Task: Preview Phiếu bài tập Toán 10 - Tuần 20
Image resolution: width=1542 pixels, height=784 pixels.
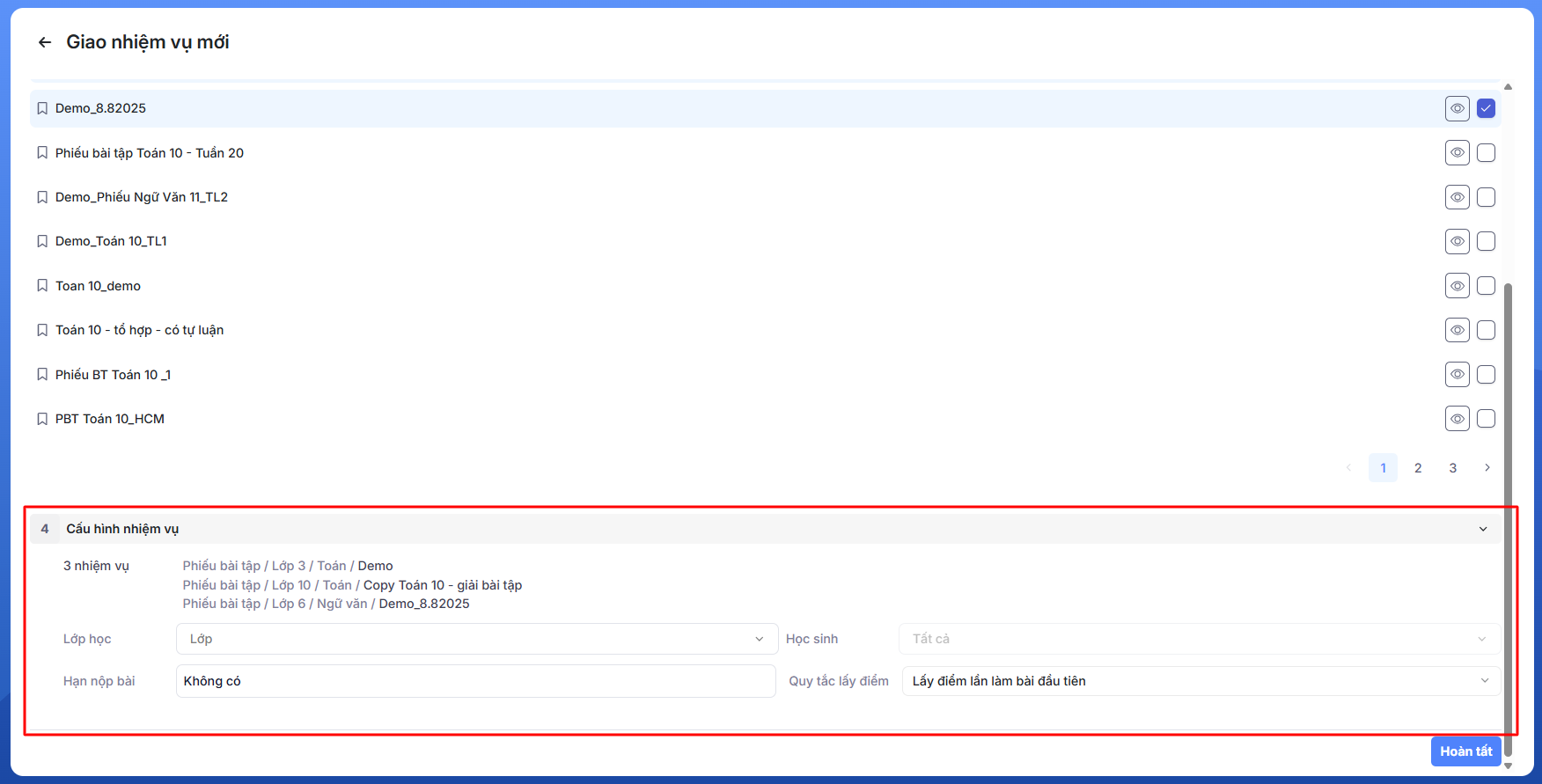Action: click(1457, 153)
